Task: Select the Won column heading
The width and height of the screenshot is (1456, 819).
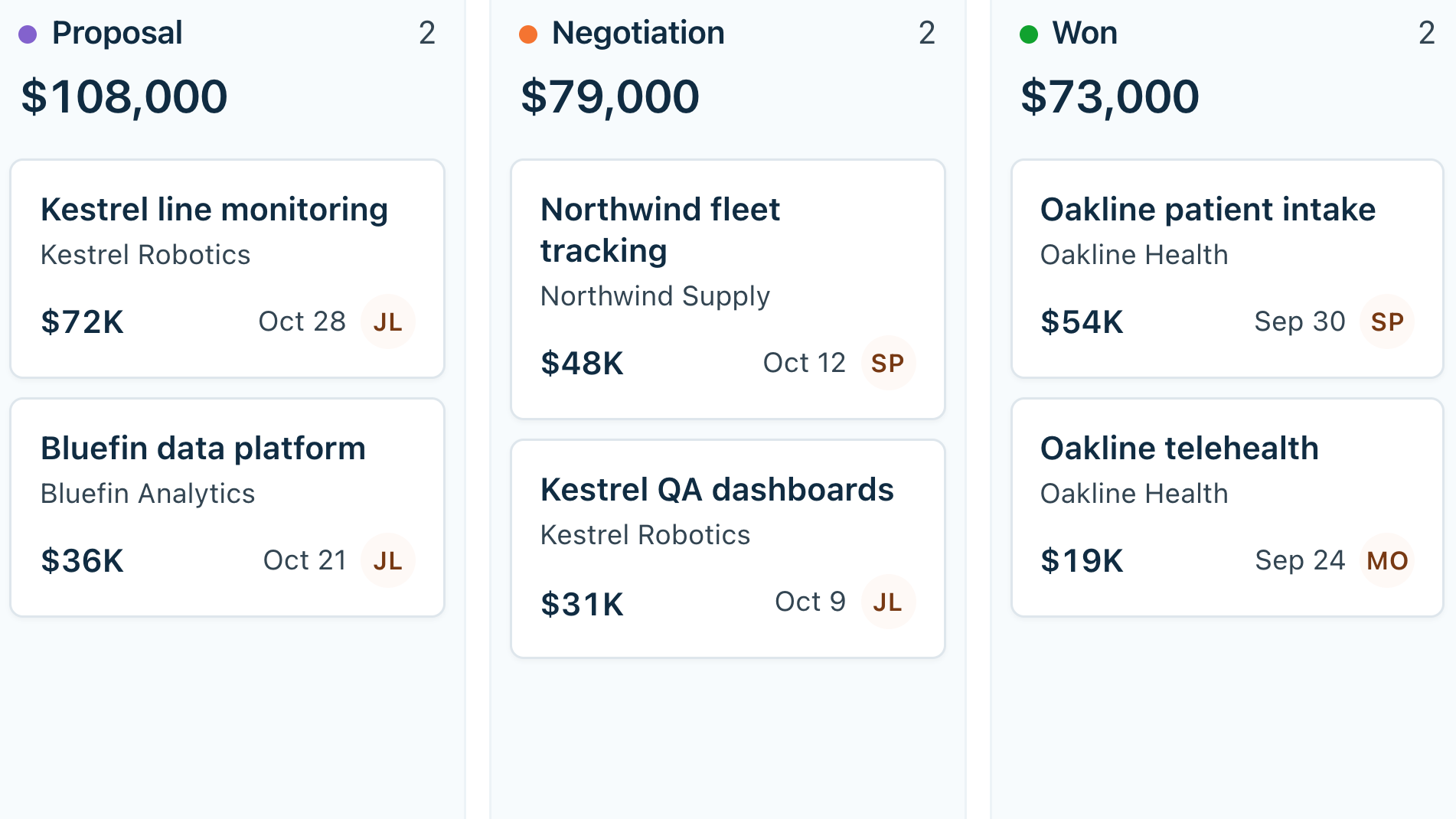Action: point(1085,33)
